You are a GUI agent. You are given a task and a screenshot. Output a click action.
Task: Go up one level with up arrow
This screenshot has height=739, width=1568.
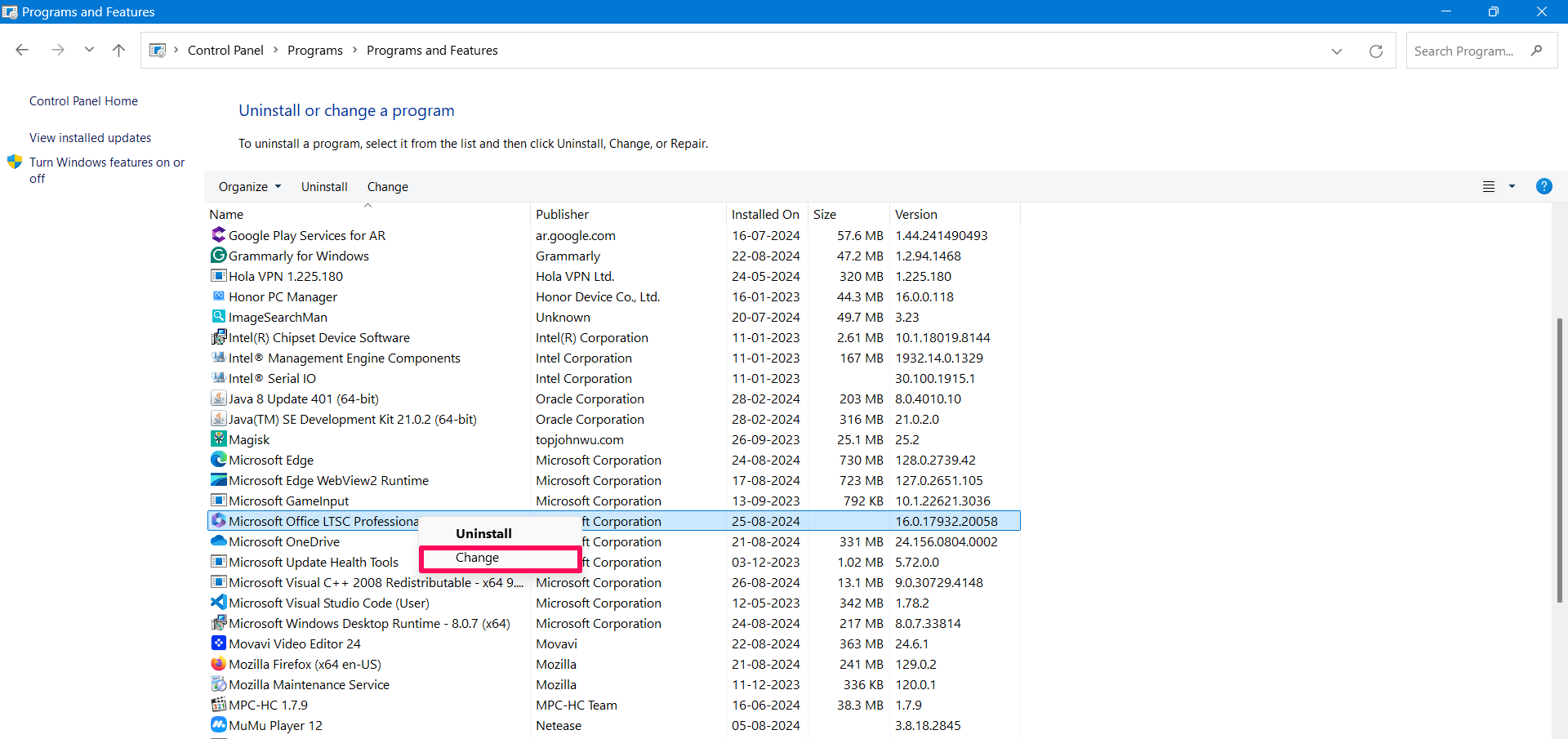[x=119, y=50]
